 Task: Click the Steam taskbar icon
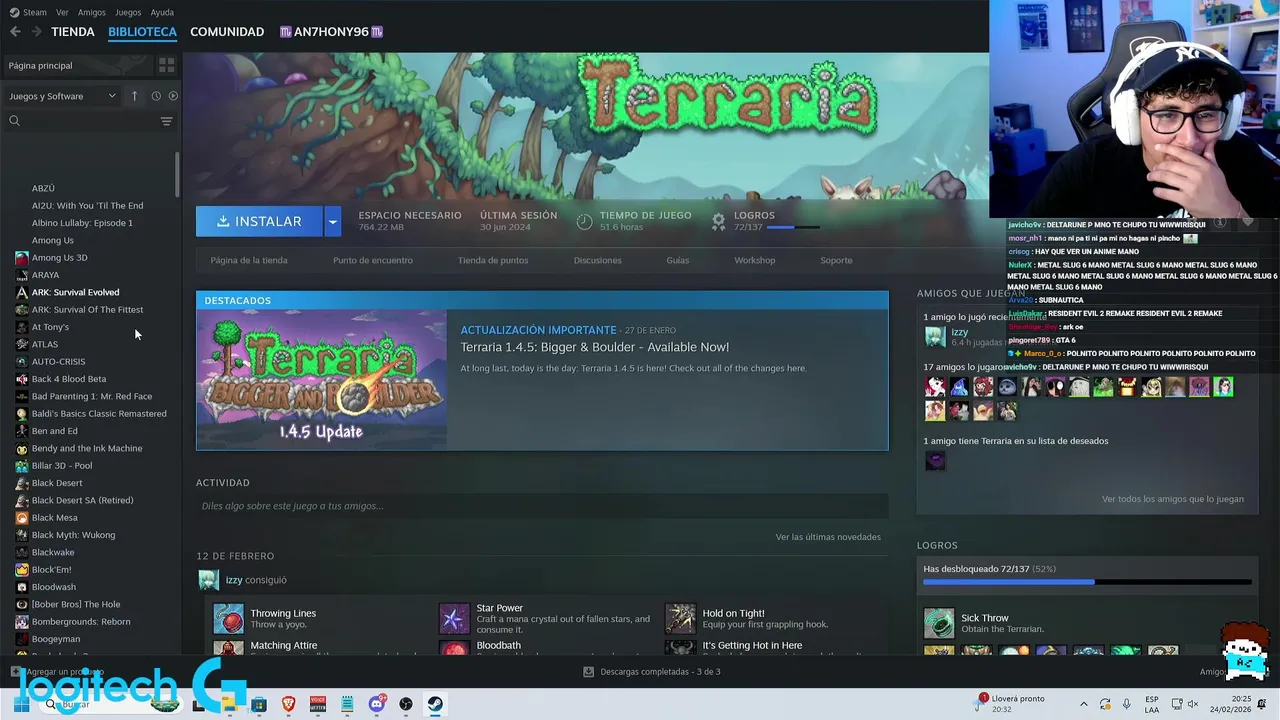435,704
